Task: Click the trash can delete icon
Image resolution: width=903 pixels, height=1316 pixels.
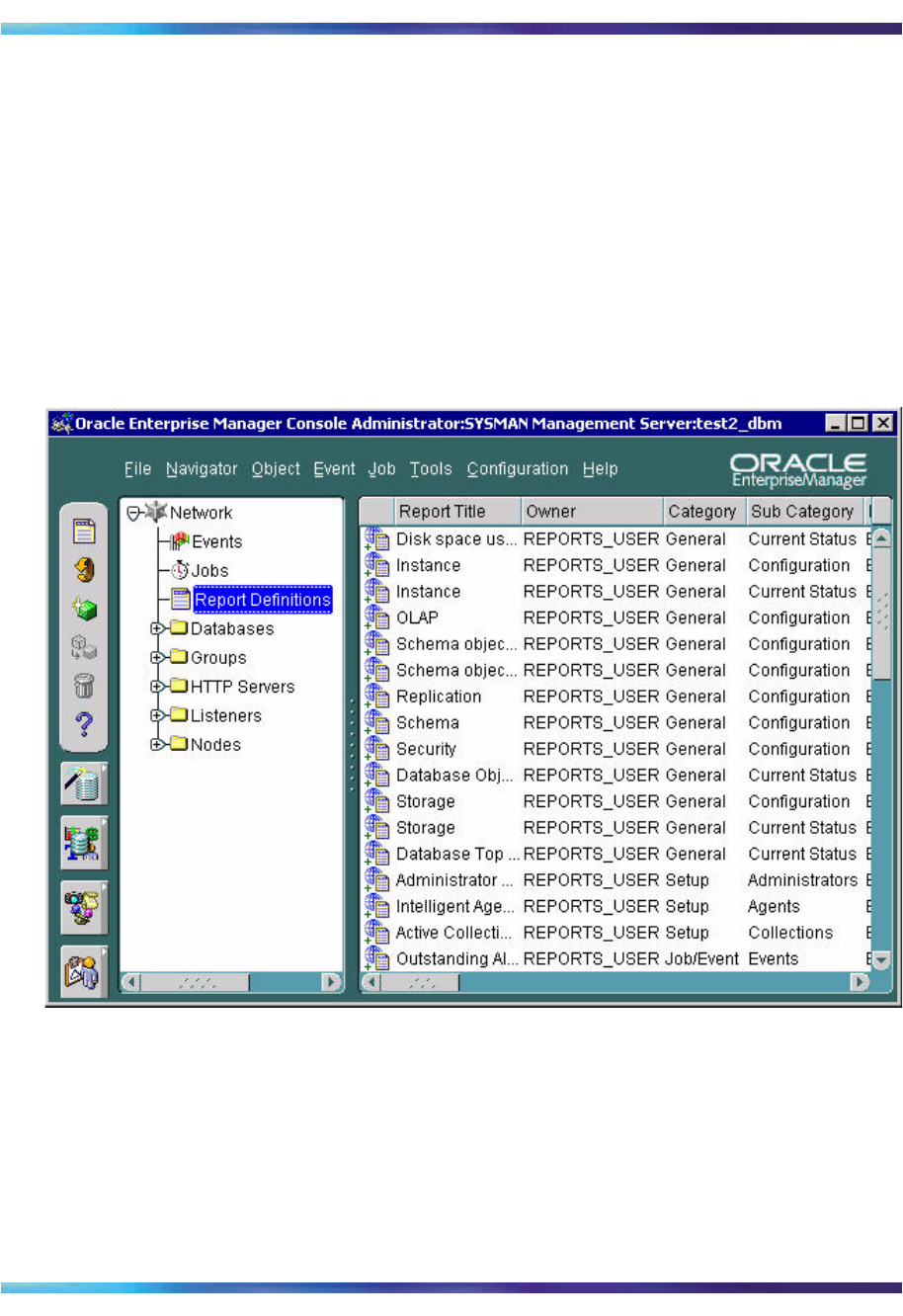Action: pos(85,686)
